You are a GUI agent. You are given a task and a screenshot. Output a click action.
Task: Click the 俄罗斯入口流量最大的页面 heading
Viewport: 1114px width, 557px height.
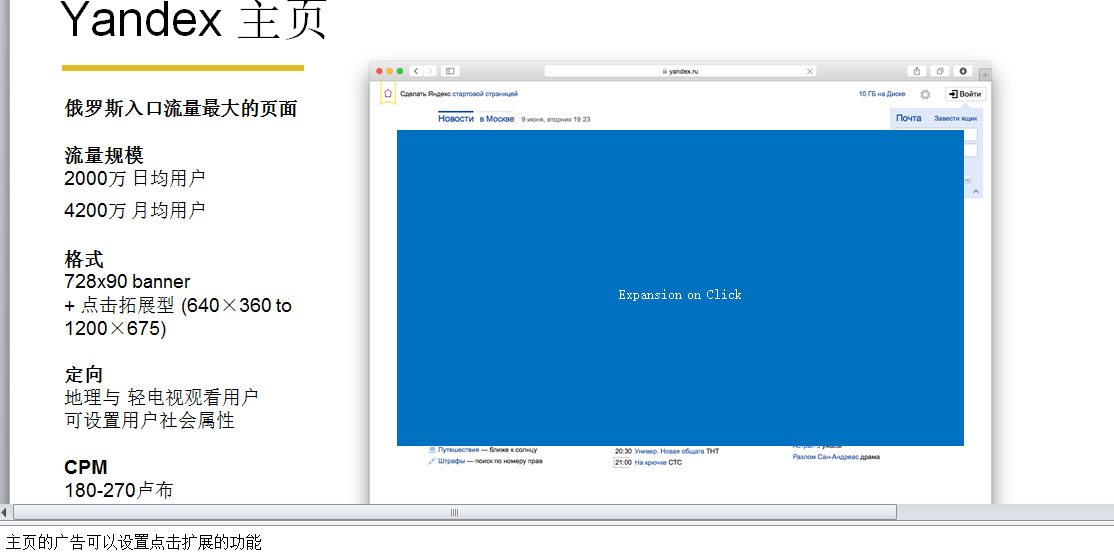tap(180, 109)
